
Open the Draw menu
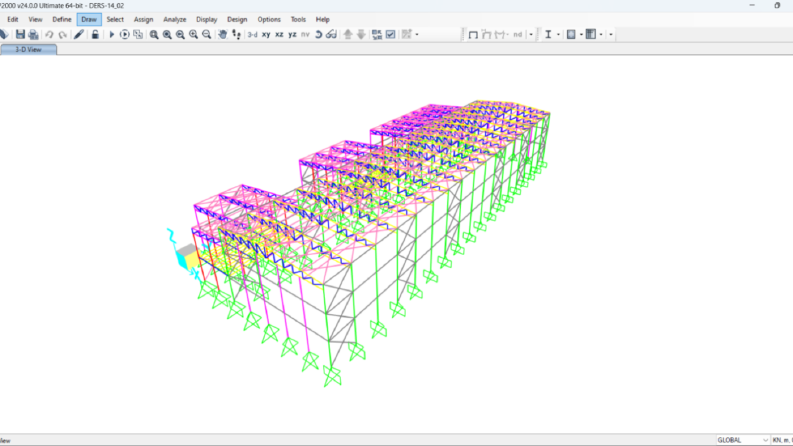(89, 19)
